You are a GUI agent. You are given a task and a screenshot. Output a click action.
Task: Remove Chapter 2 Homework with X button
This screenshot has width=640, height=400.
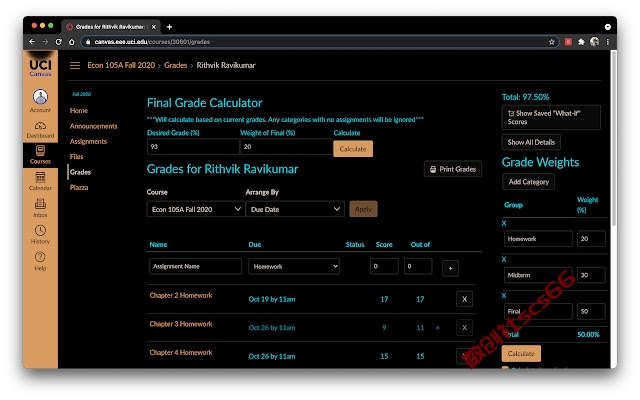(x=464, y=299)
